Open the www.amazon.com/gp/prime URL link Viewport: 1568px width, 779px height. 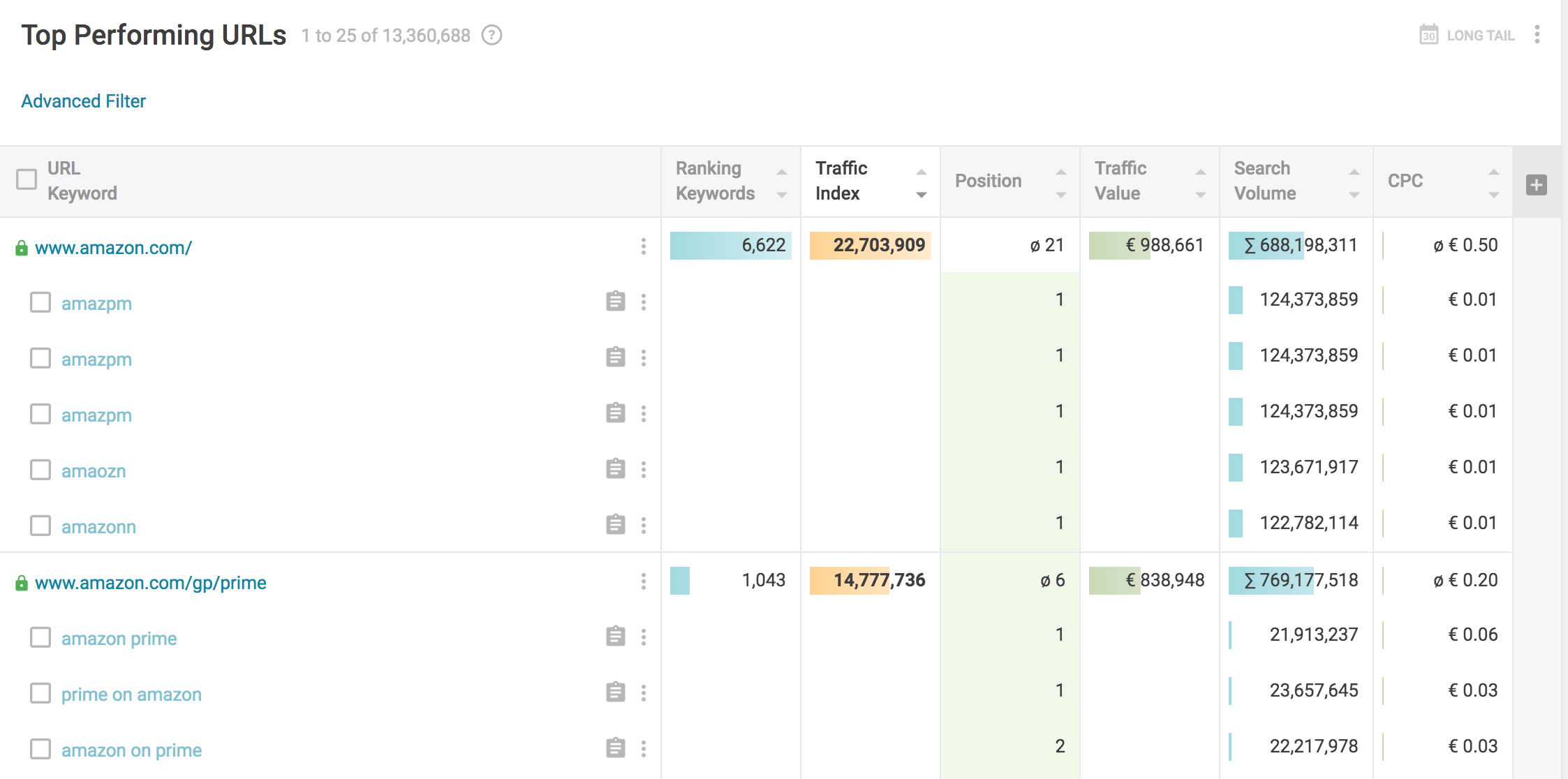(151, 583)
